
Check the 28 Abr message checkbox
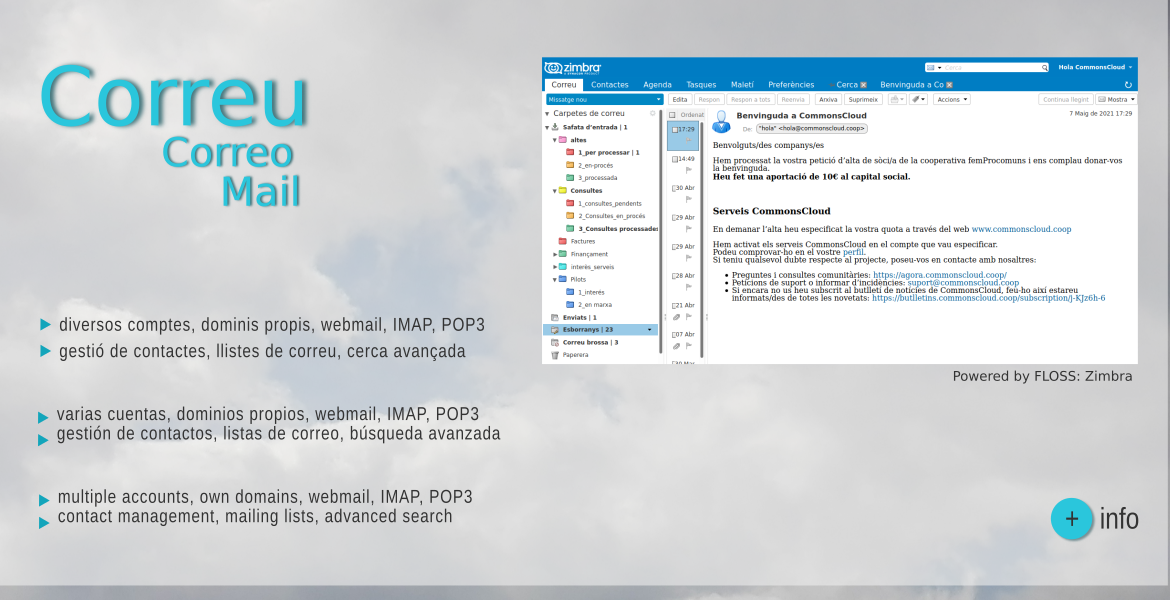[x=675, y=276]
